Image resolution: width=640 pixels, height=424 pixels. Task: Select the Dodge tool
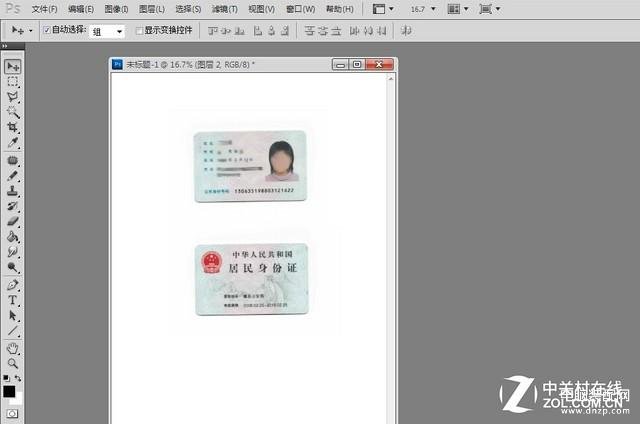pyautogui.click(x=13, y=267)
